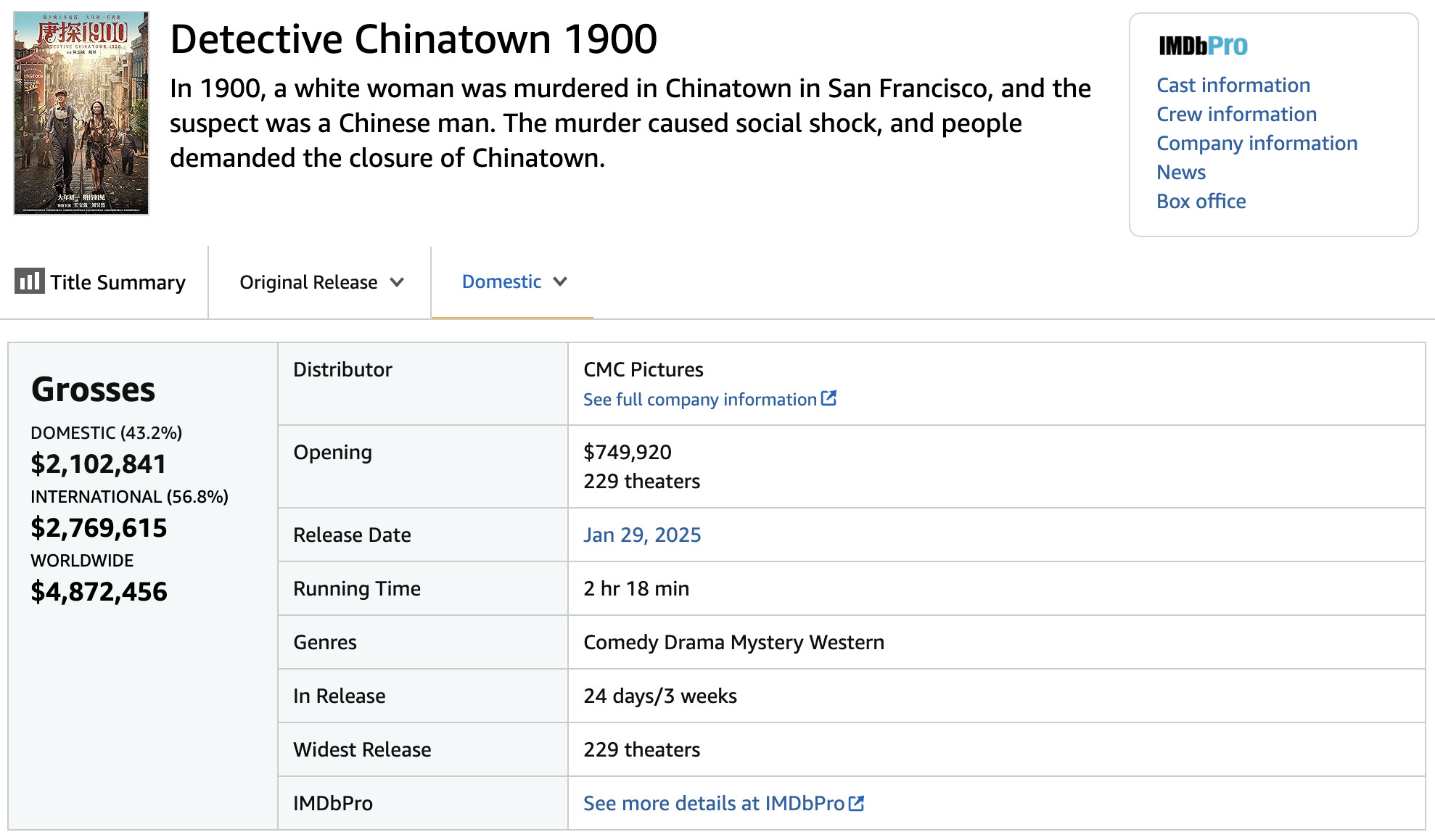Click the Opening row label
Image resolution: width=1435 pixels, height=840 pixels.
[x=332, y=452]
